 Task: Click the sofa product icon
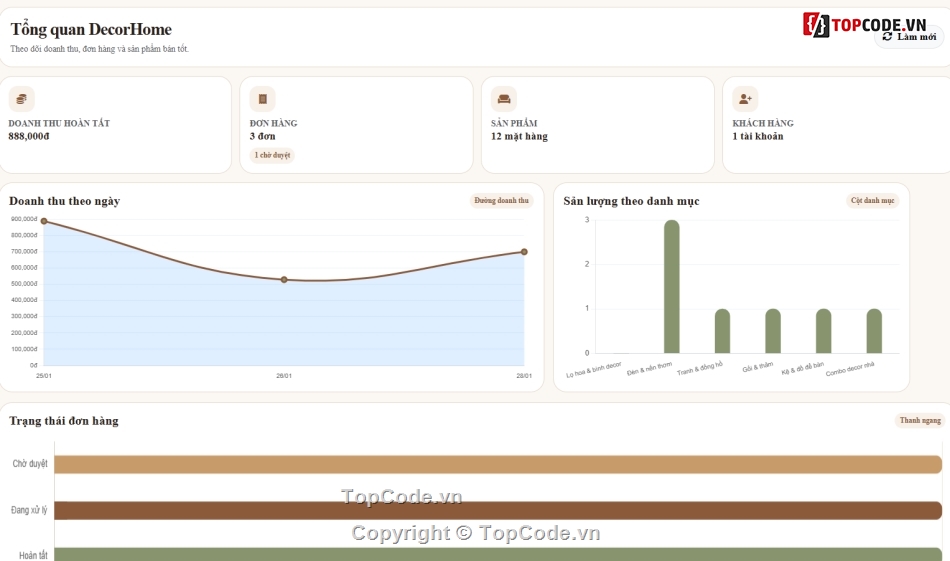point(503,99)
